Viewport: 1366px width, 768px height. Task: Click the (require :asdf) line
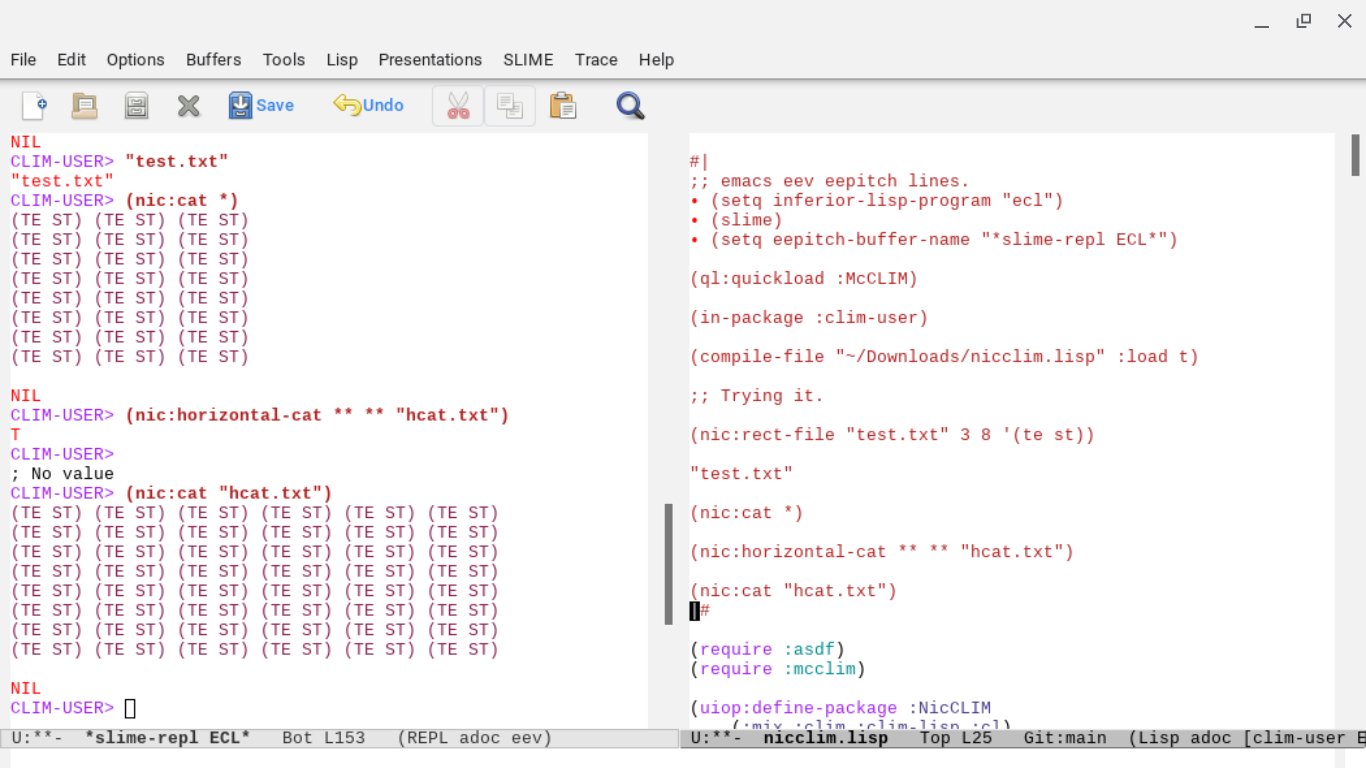coord(767,650)
